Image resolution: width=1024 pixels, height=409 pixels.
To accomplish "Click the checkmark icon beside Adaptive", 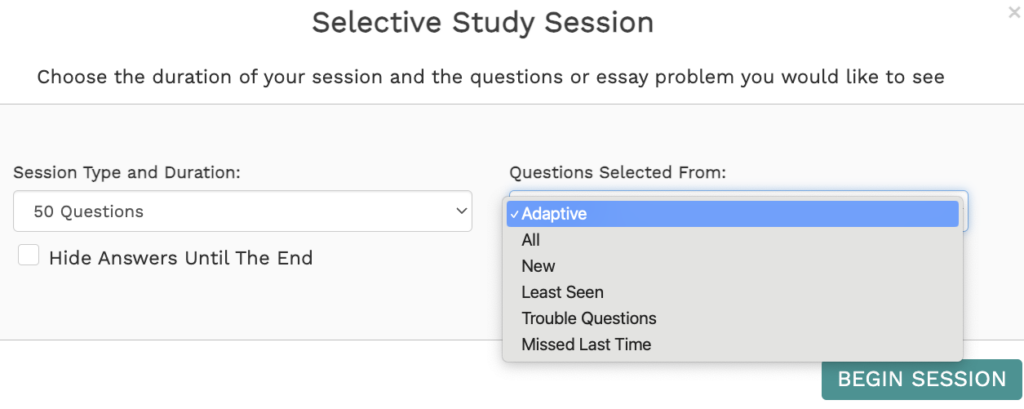I will click(x=513, y=214).
